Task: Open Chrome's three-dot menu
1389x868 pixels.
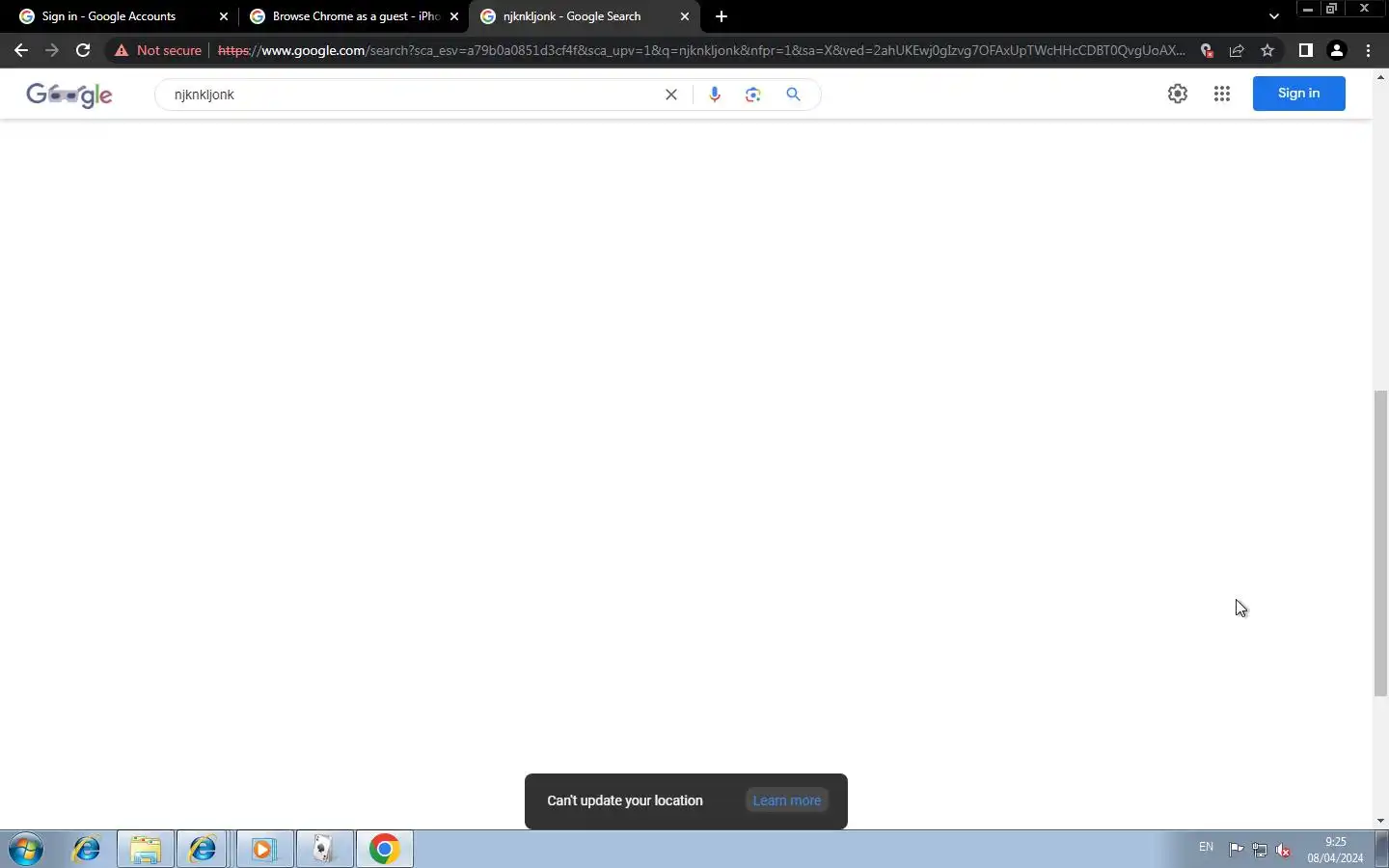Action: coord(1369,50)
